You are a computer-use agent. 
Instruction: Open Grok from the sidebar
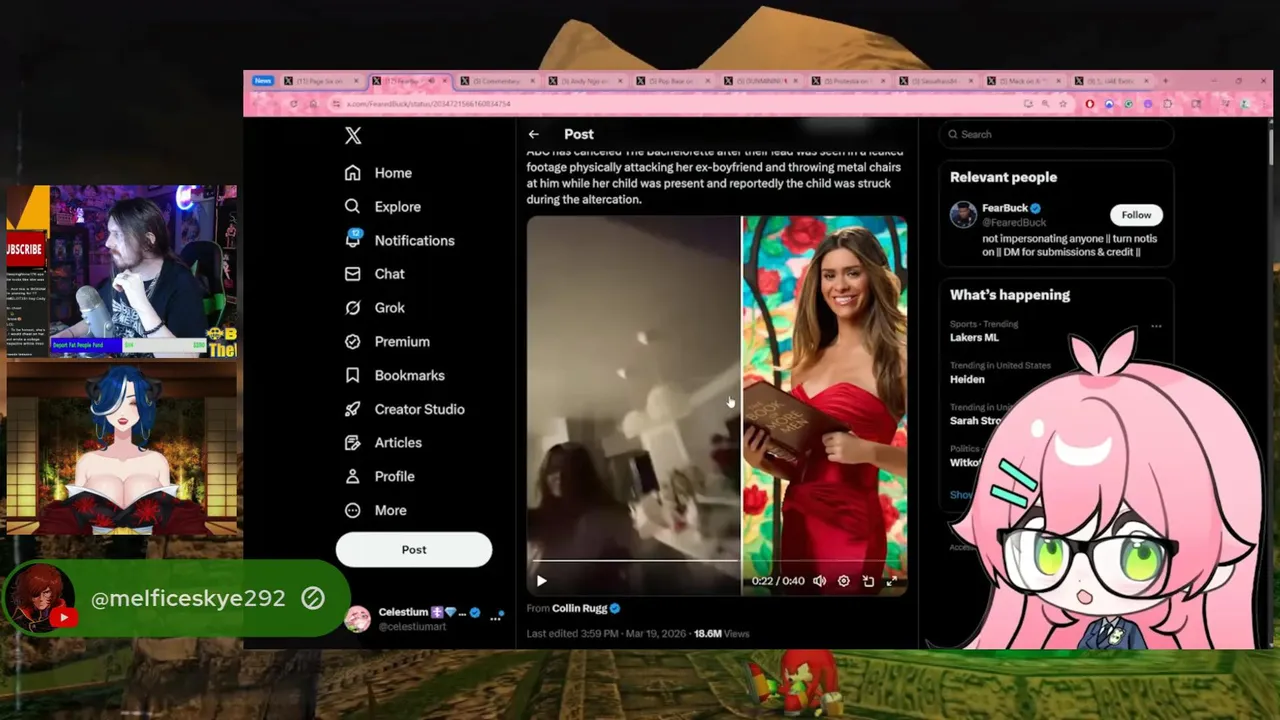[x=374, y=308]
